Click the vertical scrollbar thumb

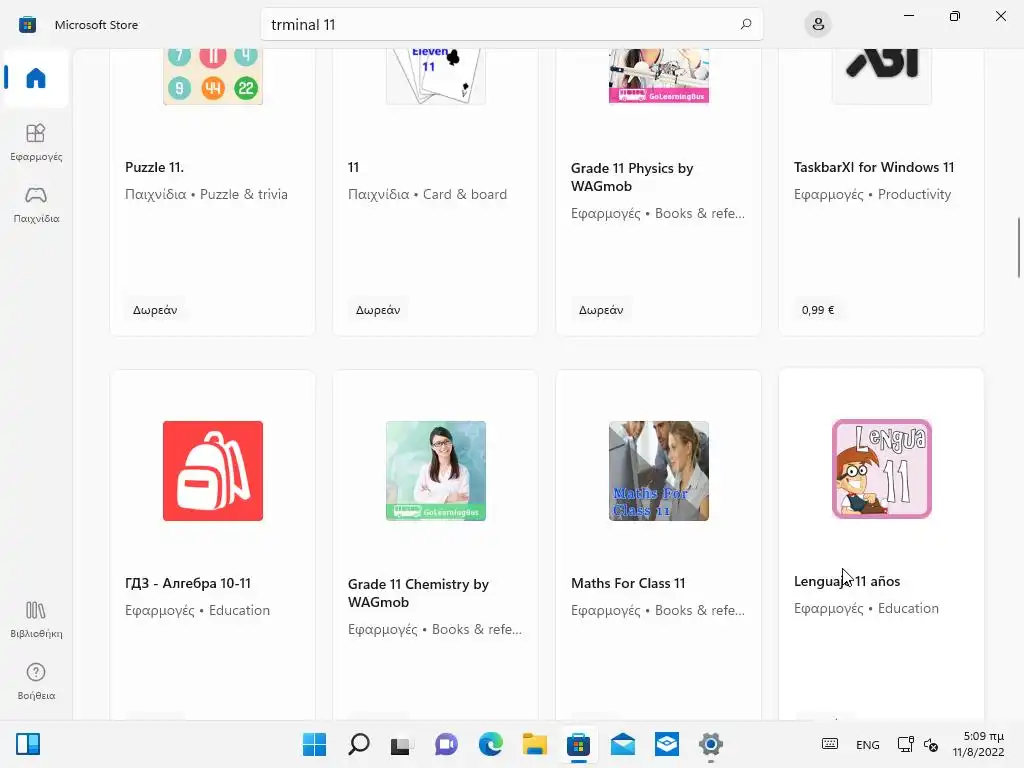point(1019,248)
